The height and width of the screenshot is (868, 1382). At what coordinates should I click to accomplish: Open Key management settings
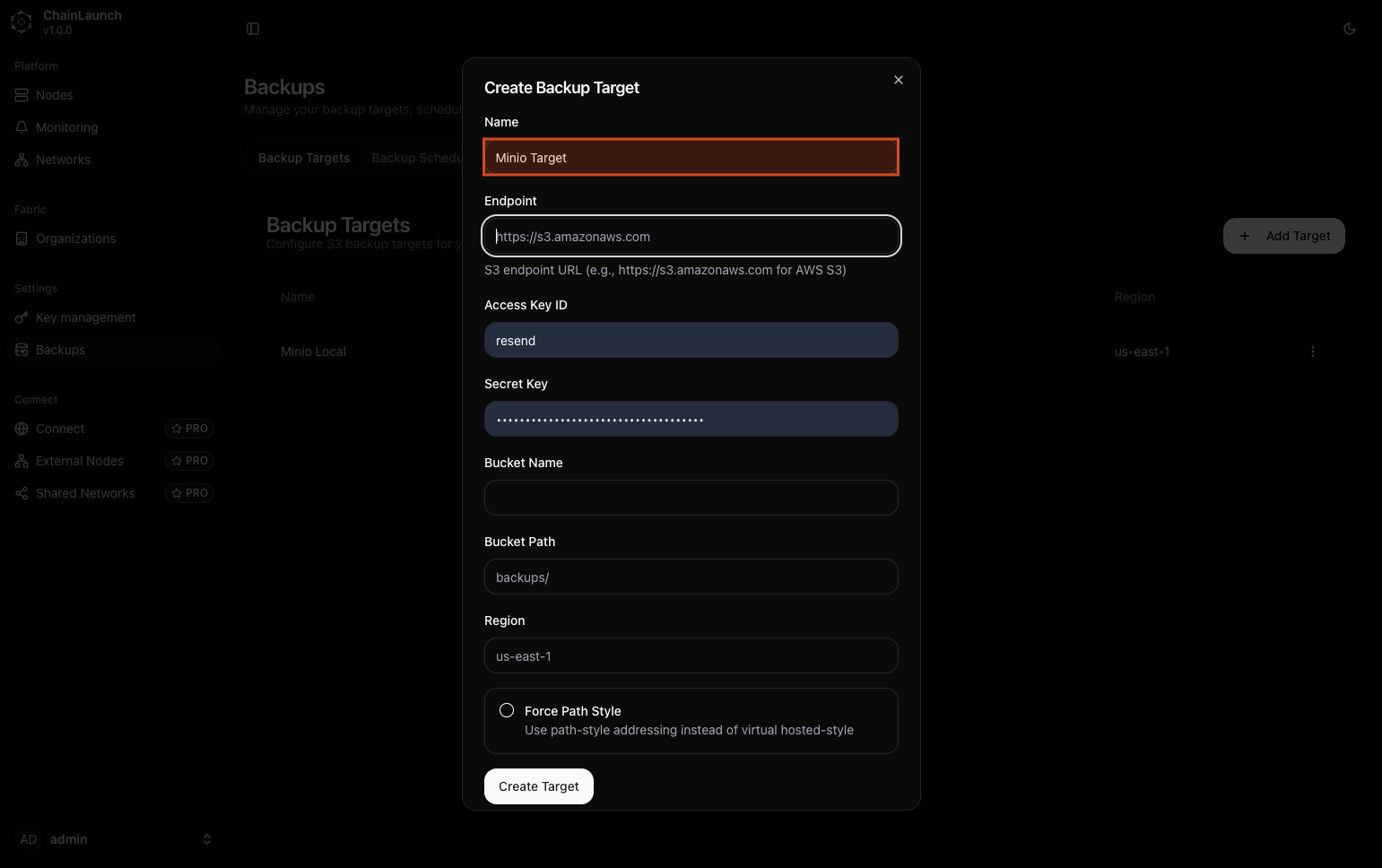(85, 317)
